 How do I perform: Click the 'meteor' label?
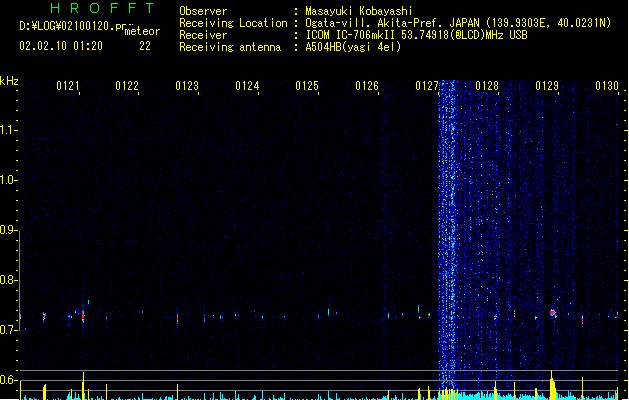(142, 31)
